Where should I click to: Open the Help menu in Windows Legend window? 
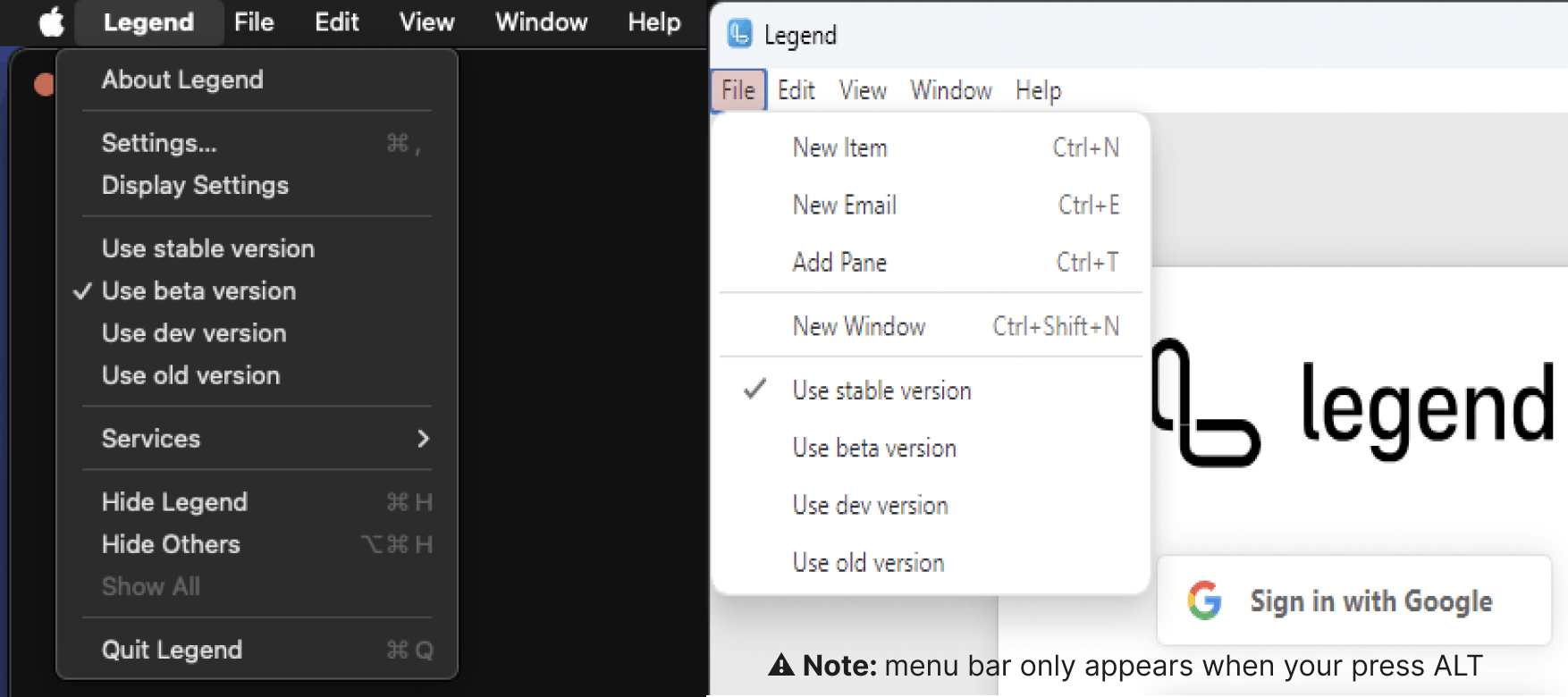[x=1038, y=90]
